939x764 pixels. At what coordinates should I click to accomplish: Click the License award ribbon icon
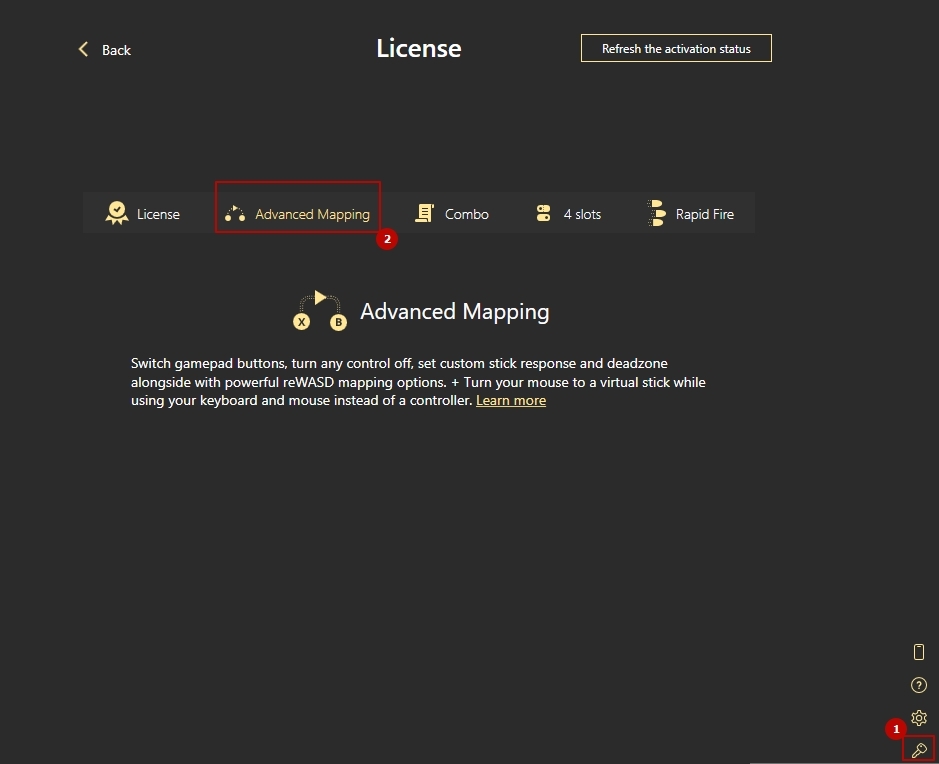point(117,213)
